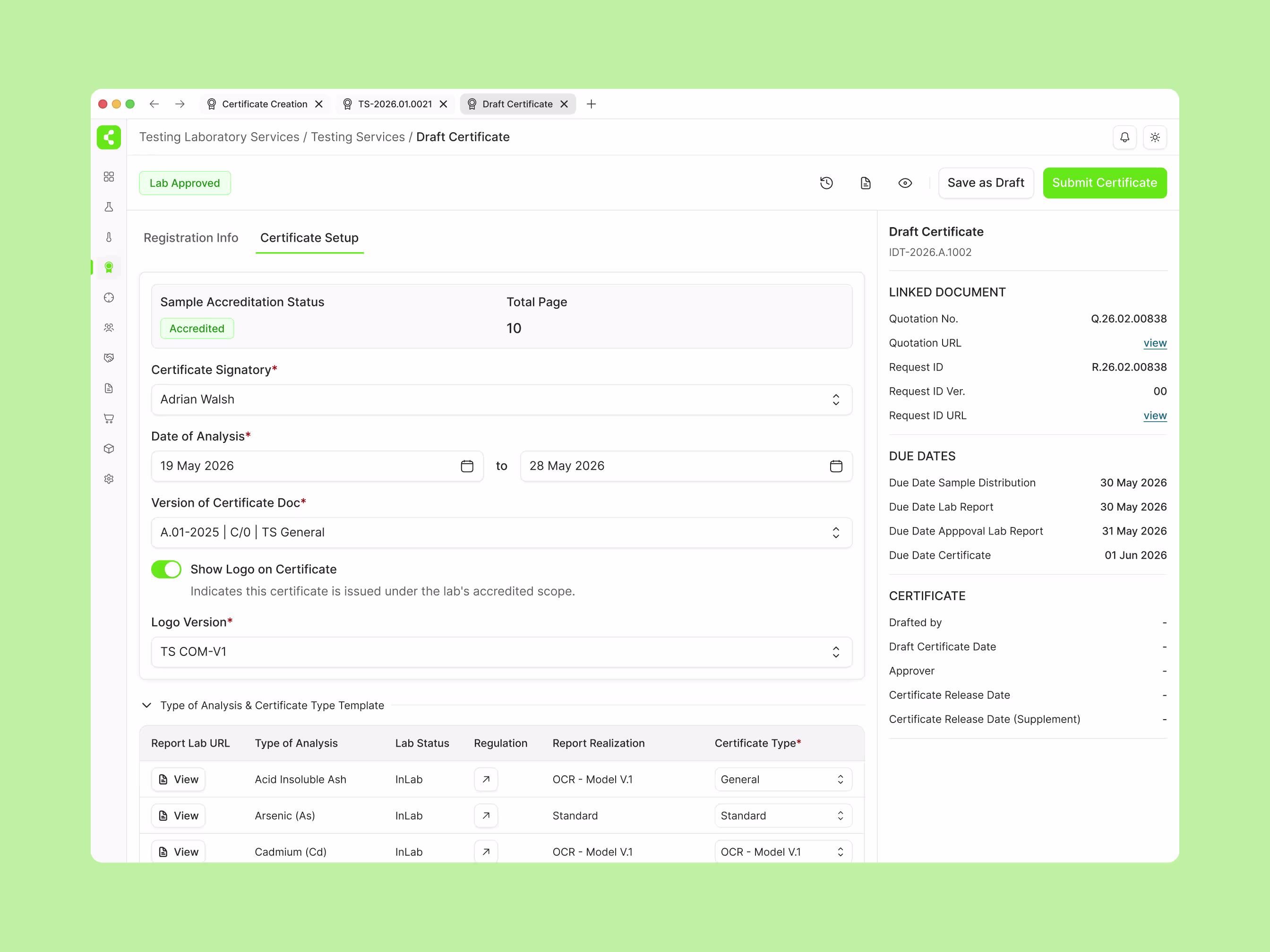This screenshot has height=952, width=1270.
Task: Open notifications bell
Action: point(1125,137)
